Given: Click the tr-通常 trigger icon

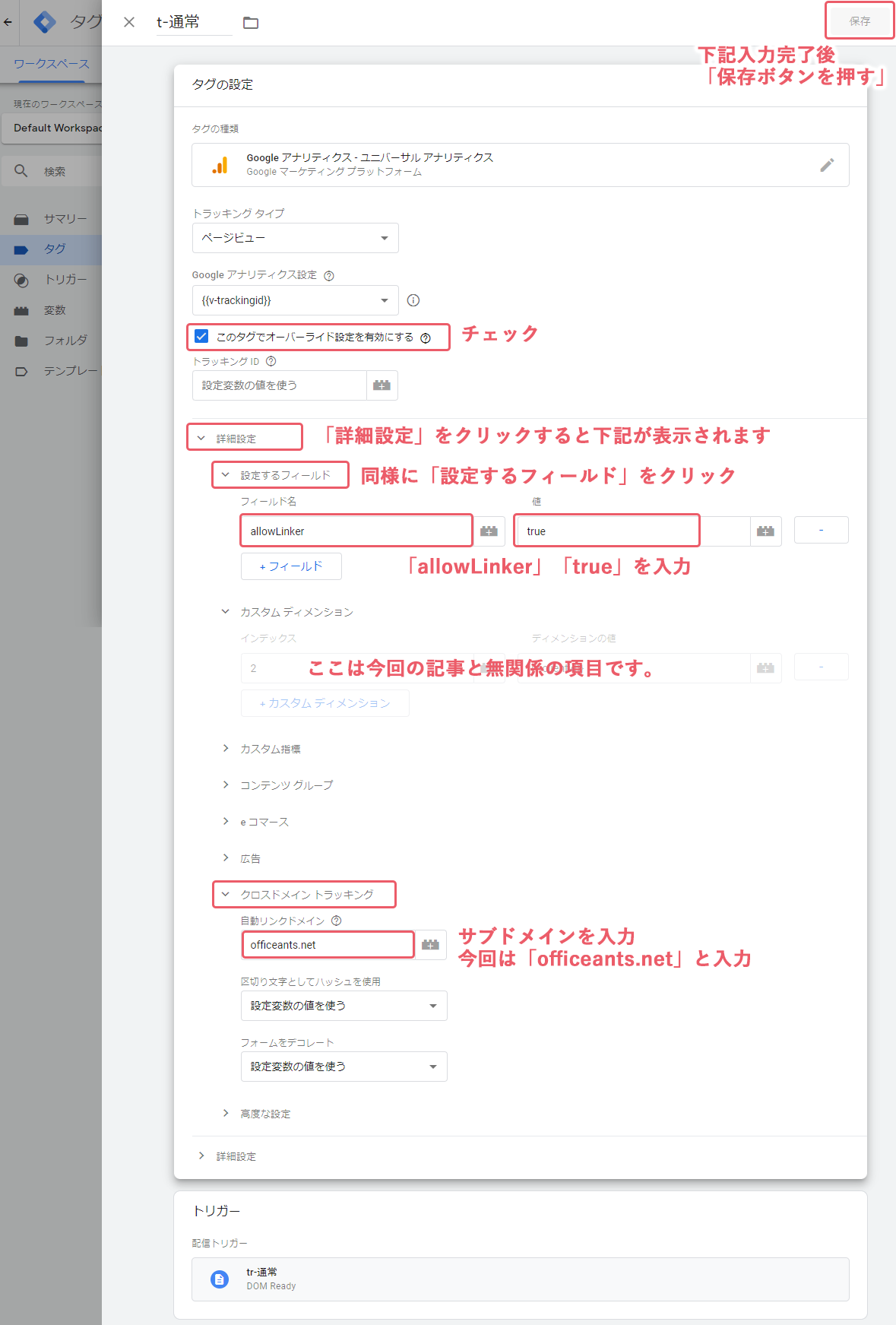Looking at the screenshot, I should tap(220, 1279).
